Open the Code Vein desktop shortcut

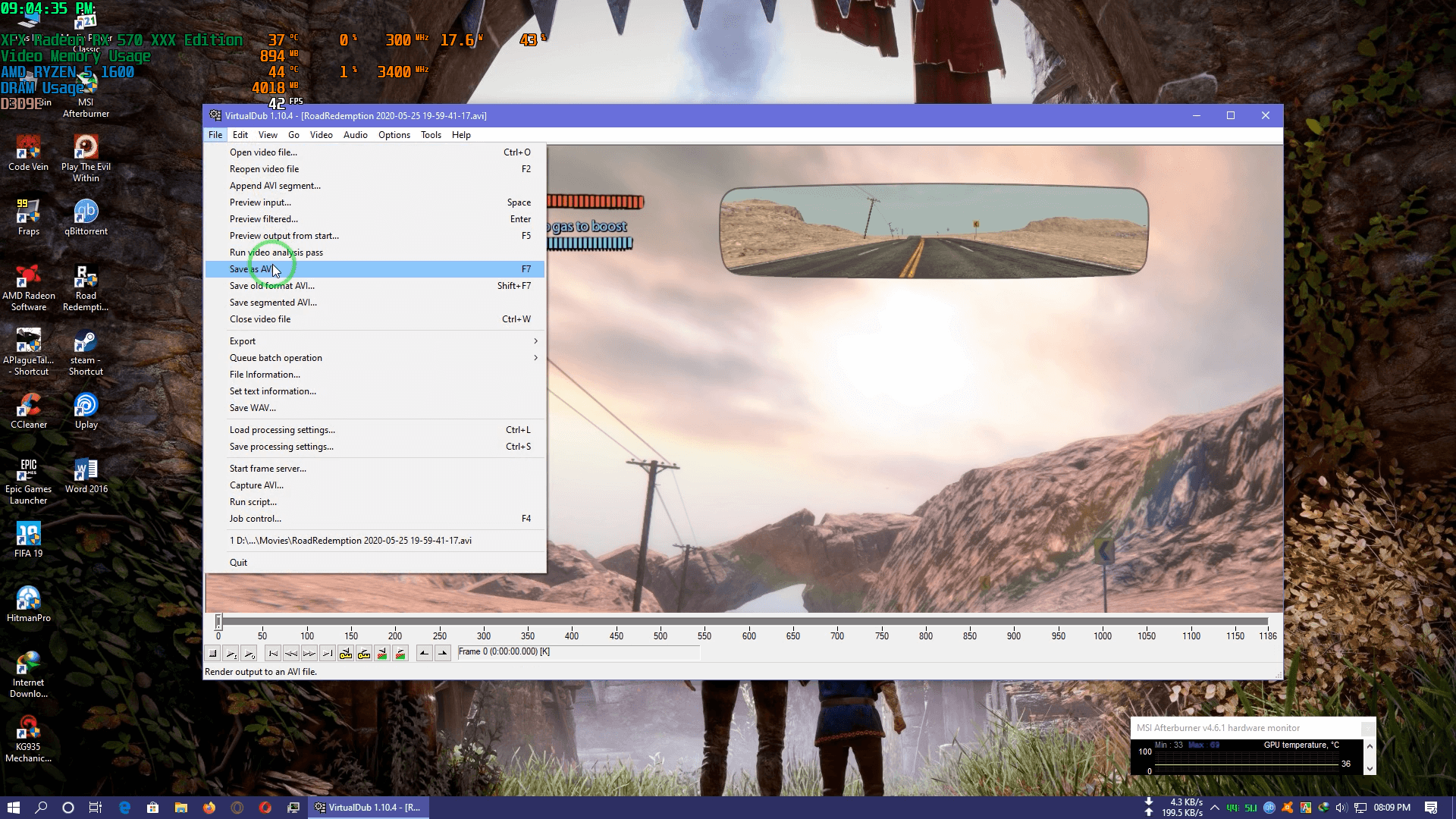[29, 152]
